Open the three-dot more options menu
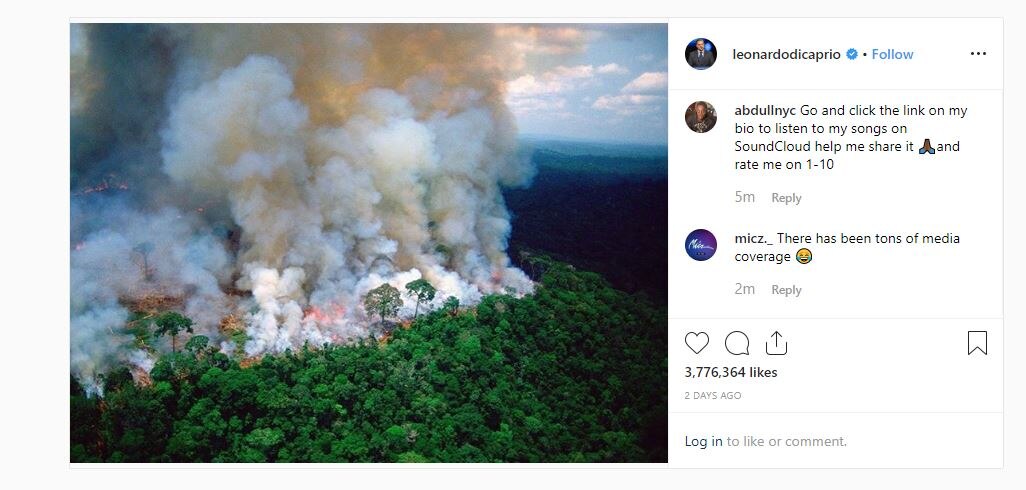 tap(977, 54)
